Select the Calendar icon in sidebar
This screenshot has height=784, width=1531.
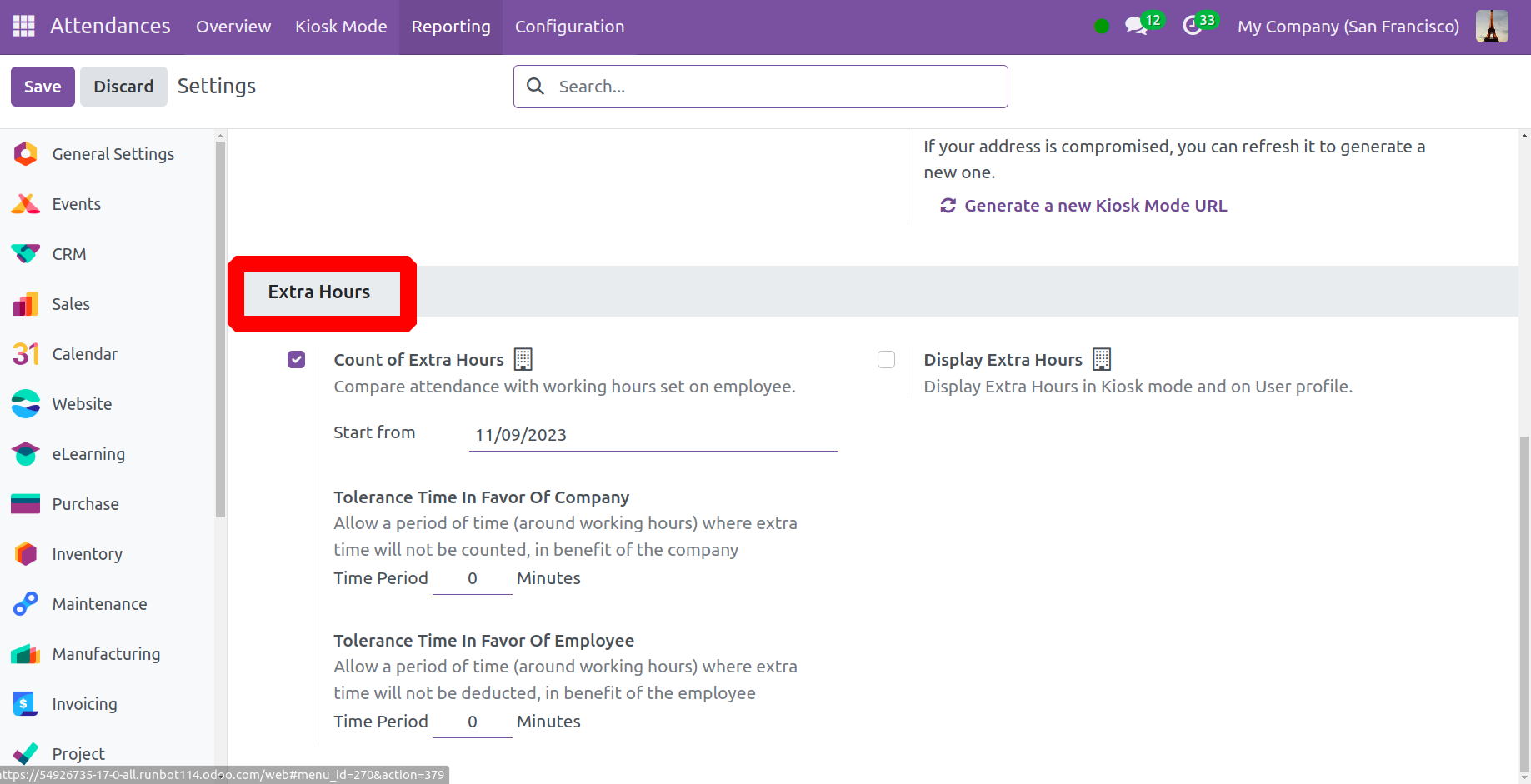coord(26,354)
